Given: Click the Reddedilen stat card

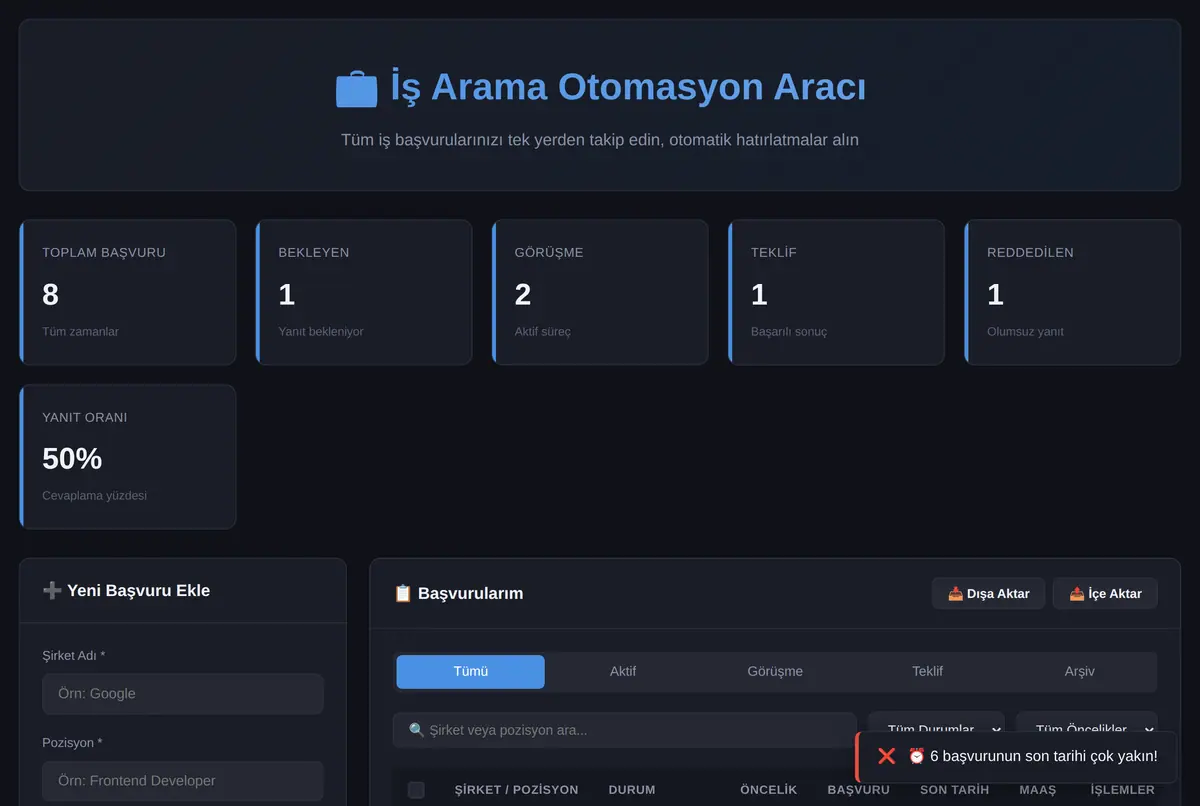Looking at the screenshot, I should point(1072,292).
